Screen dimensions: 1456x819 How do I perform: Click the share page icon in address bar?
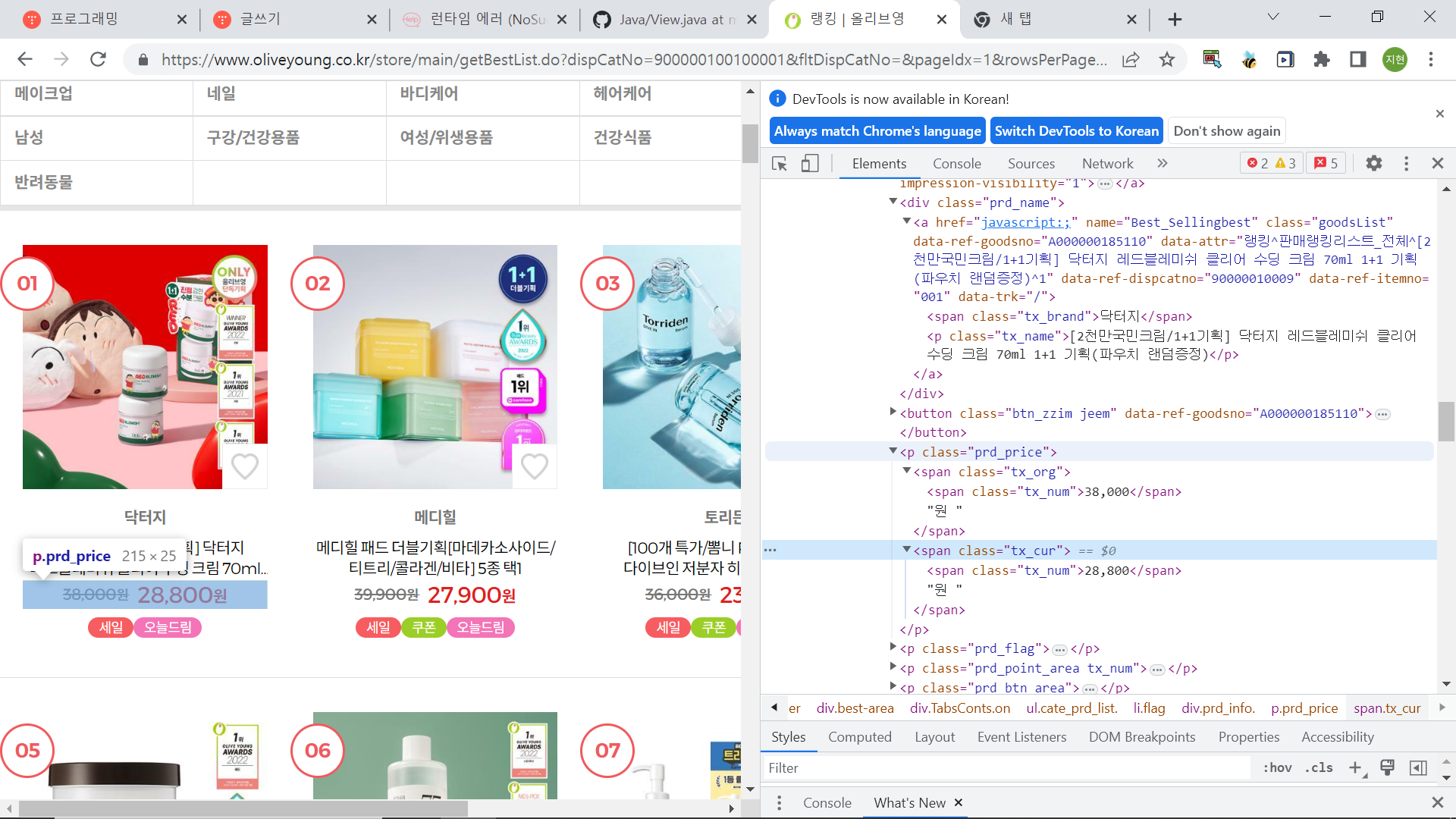point(1131,59)
